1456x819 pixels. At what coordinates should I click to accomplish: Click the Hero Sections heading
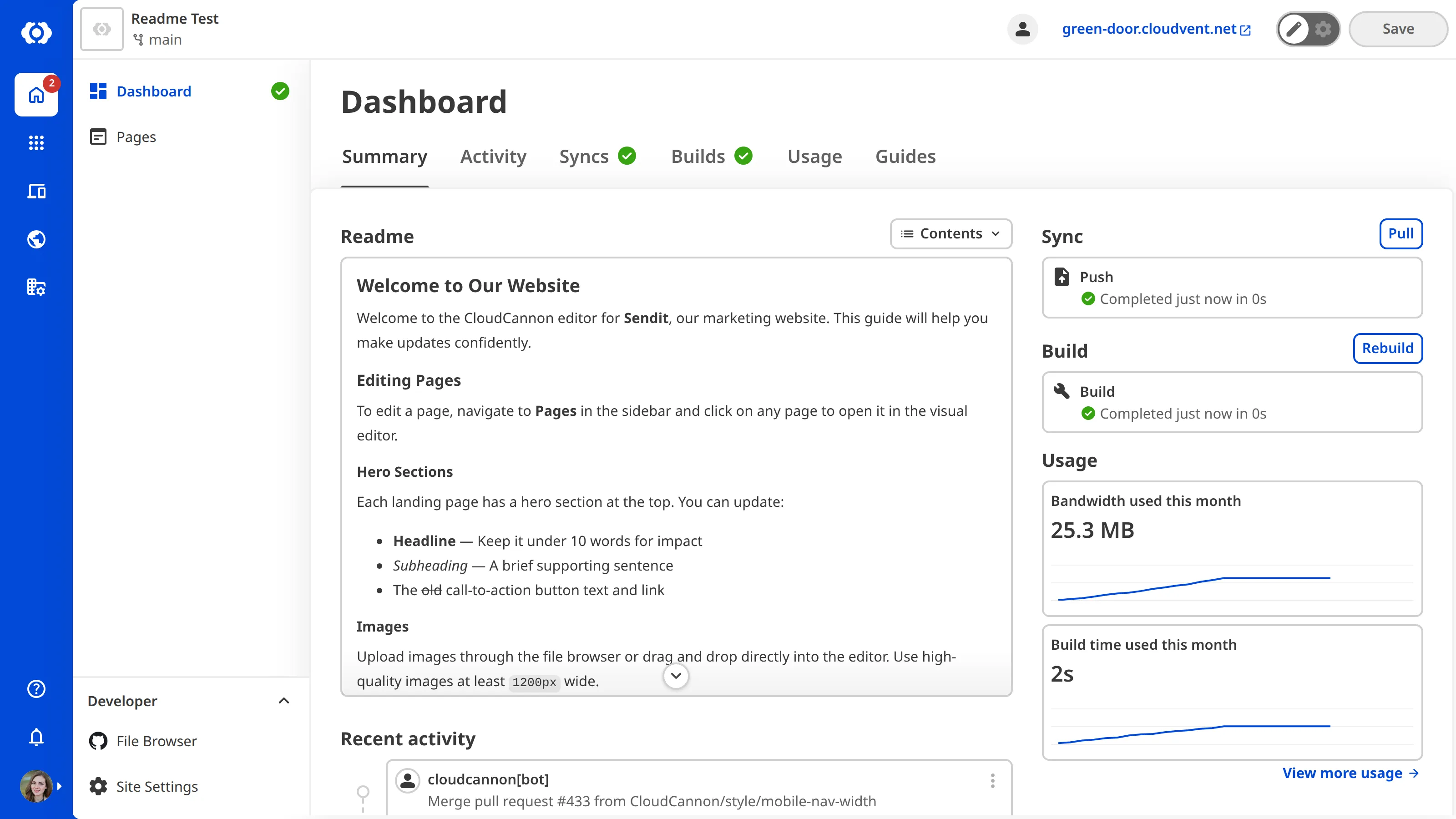click(404, 472)
